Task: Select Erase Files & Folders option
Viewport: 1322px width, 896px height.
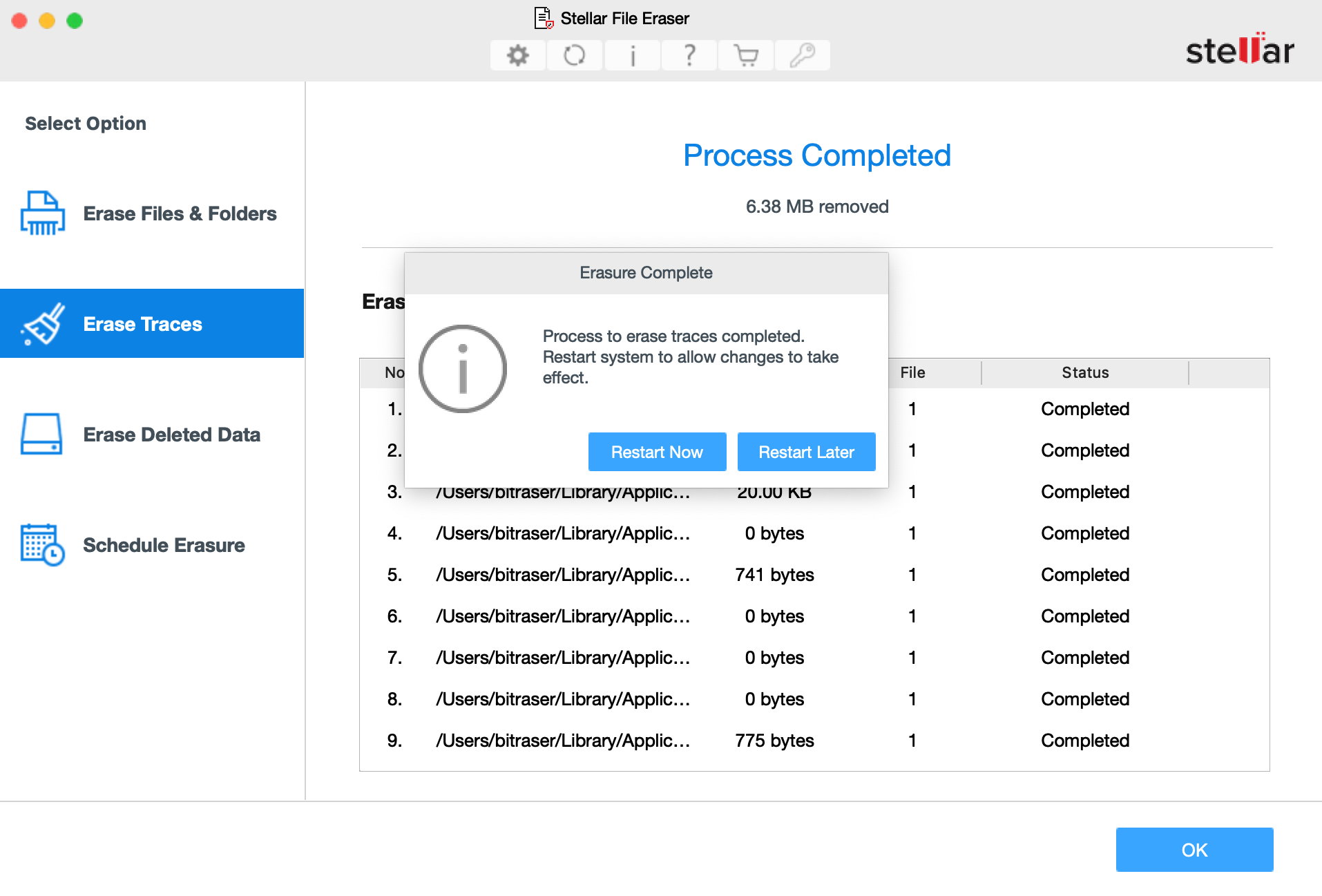Action: pyautogui.click(x=152, y=213)
